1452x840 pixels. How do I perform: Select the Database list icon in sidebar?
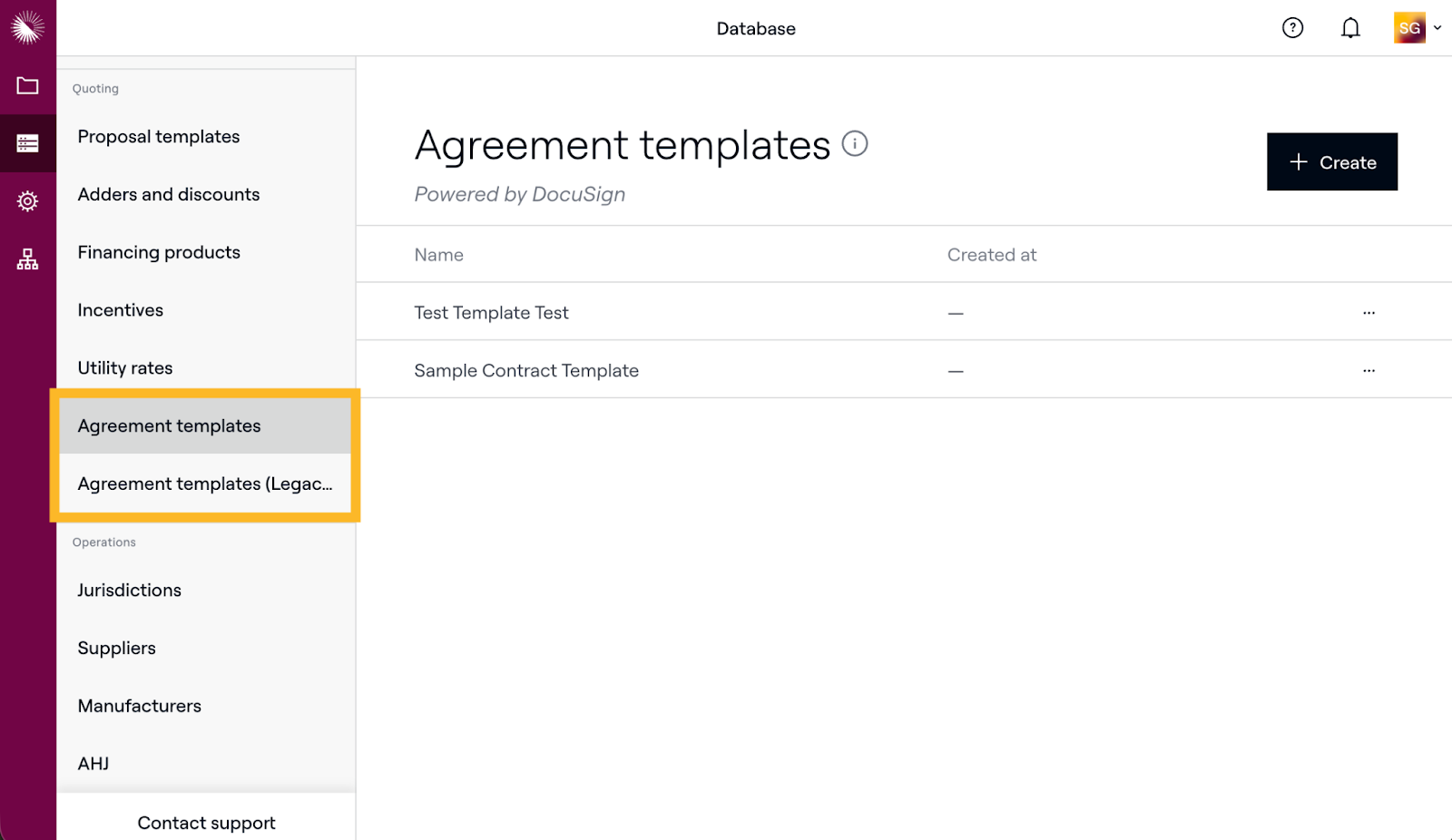pos(27,143)
